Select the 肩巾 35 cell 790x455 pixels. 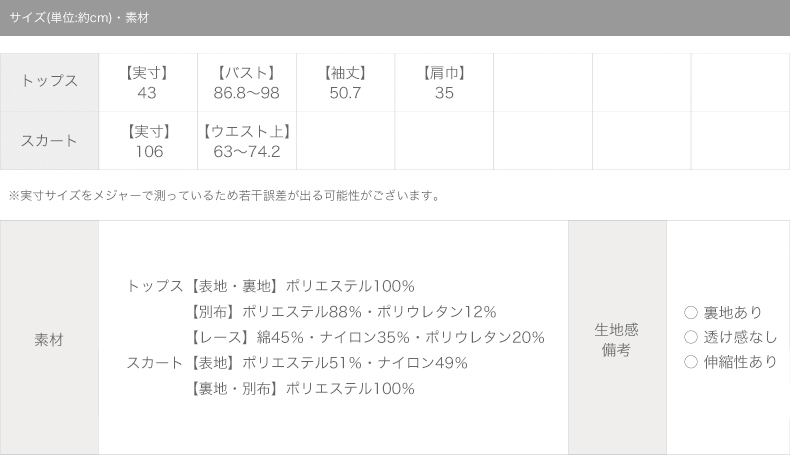444,82
